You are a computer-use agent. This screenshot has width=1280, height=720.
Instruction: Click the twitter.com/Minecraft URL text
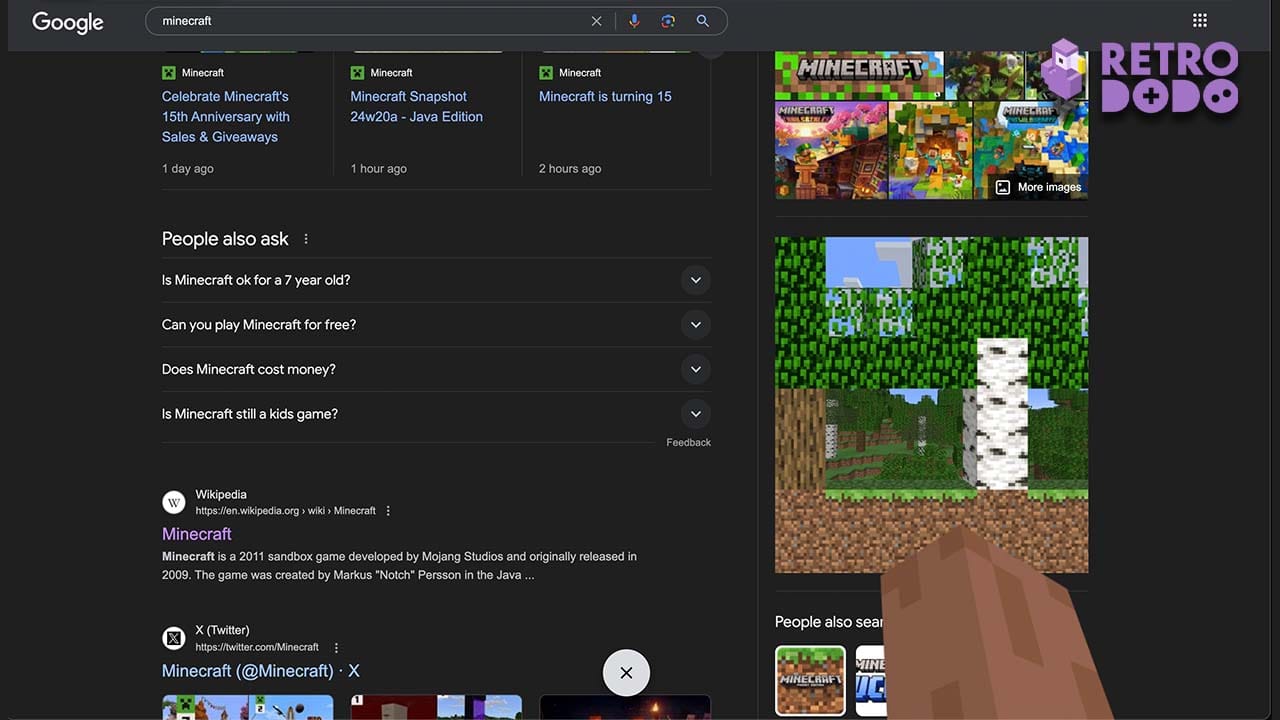point(257,647)
